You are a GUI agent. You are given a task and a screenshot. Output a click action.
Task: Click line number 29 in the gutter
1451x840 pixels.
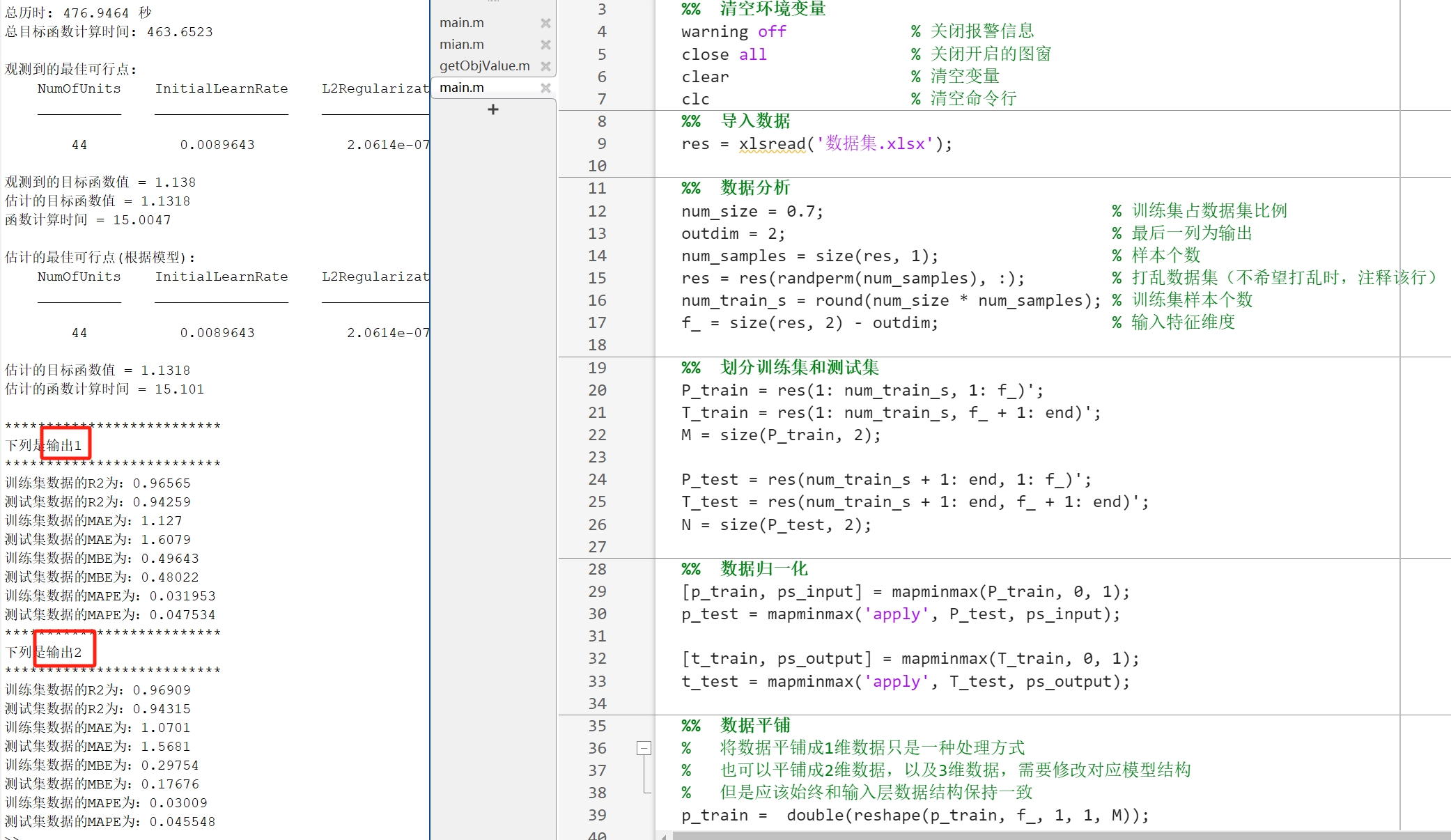[597, 591]
